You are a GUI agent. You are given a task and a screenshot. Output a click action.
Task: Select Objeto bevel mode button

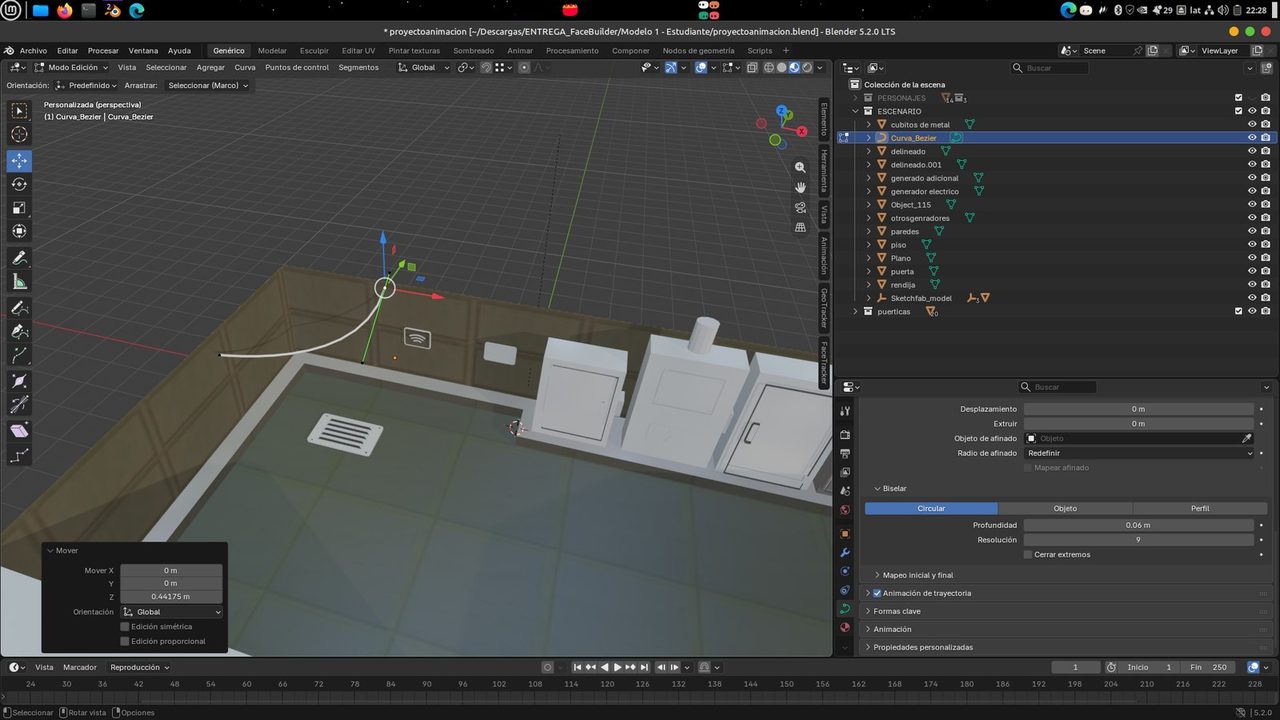1065,508
